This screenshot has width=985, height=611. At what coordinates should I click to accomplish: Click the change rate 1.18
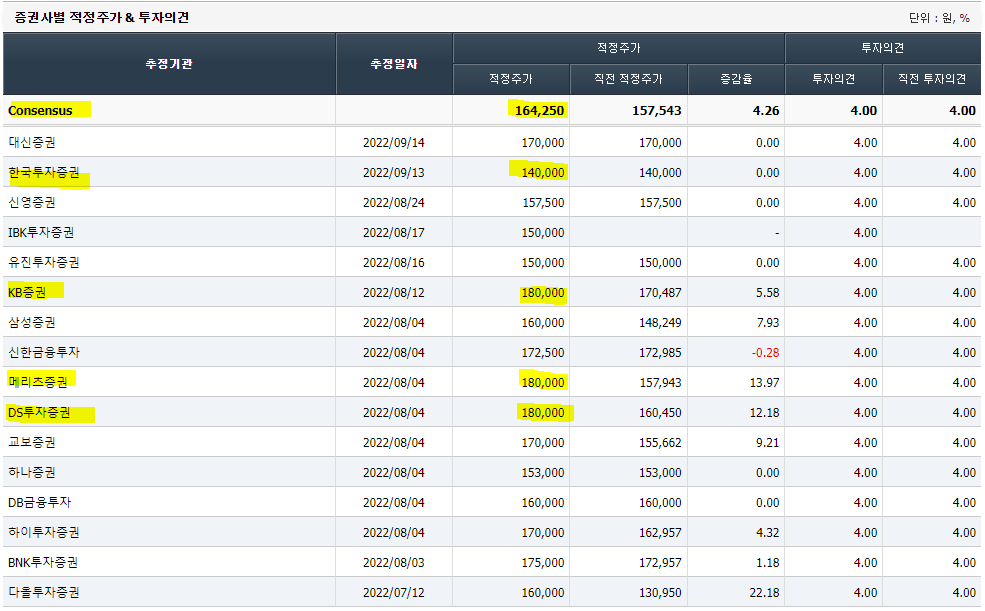tap(768, 563)
